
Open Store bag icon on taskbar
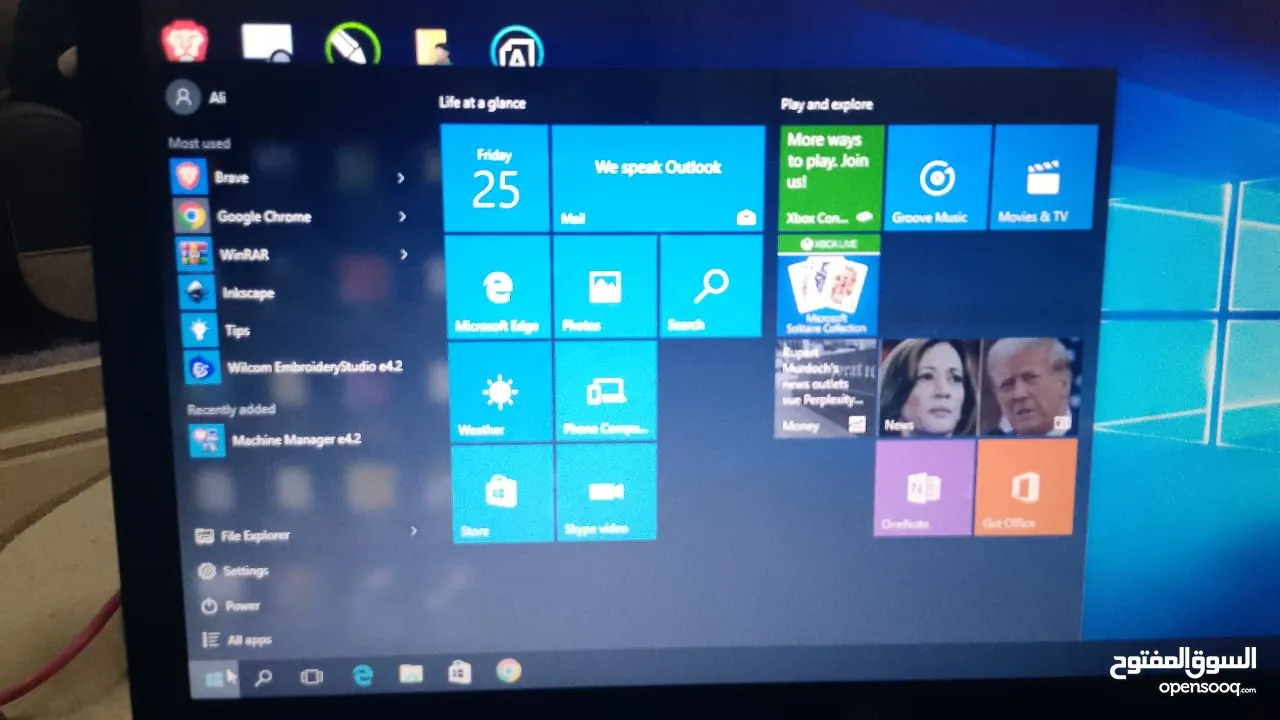(459, 672)
